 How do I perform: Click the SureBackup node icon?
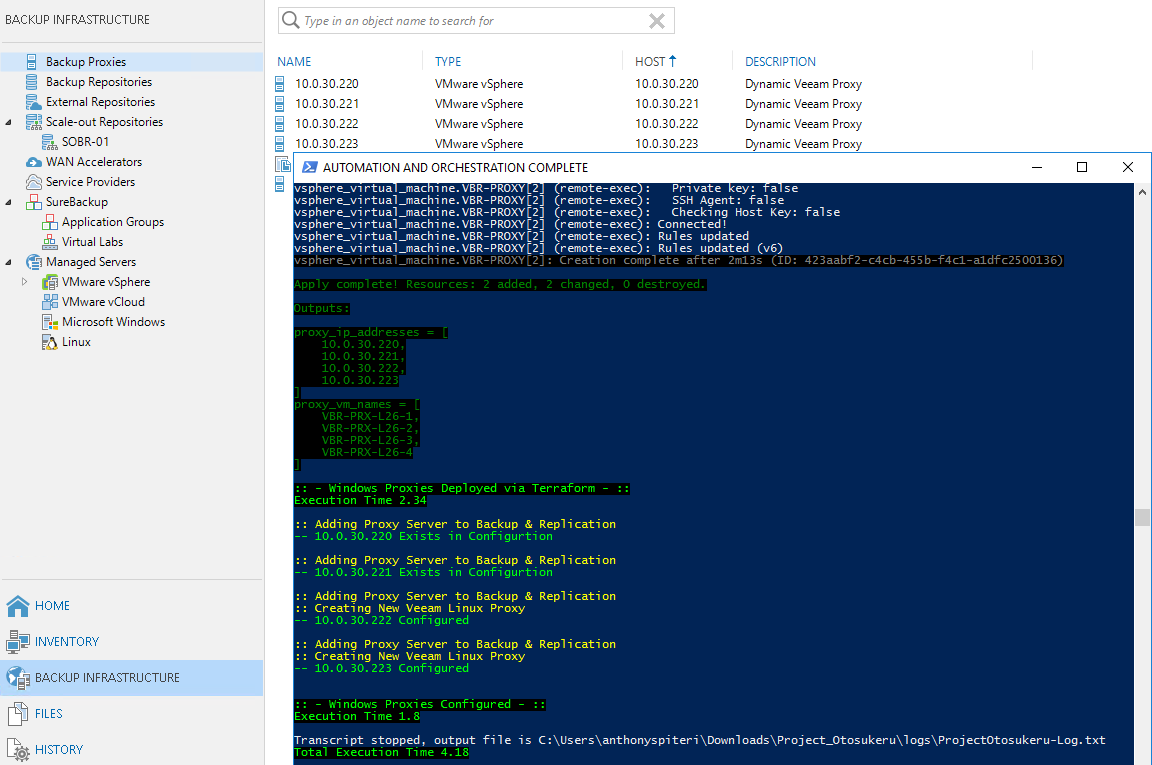pos(34,201)
